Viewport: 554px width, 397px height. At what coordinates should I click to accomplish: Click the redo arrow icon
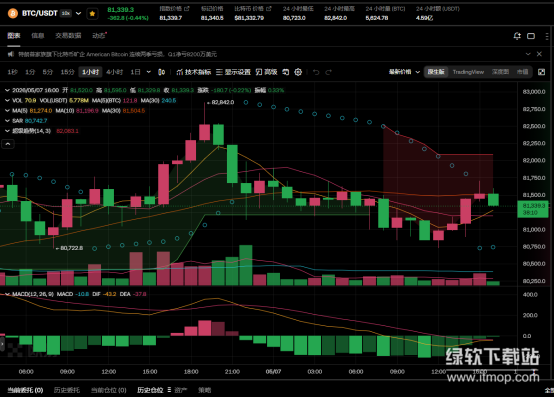pyautogui.click(x=329, y=72)
